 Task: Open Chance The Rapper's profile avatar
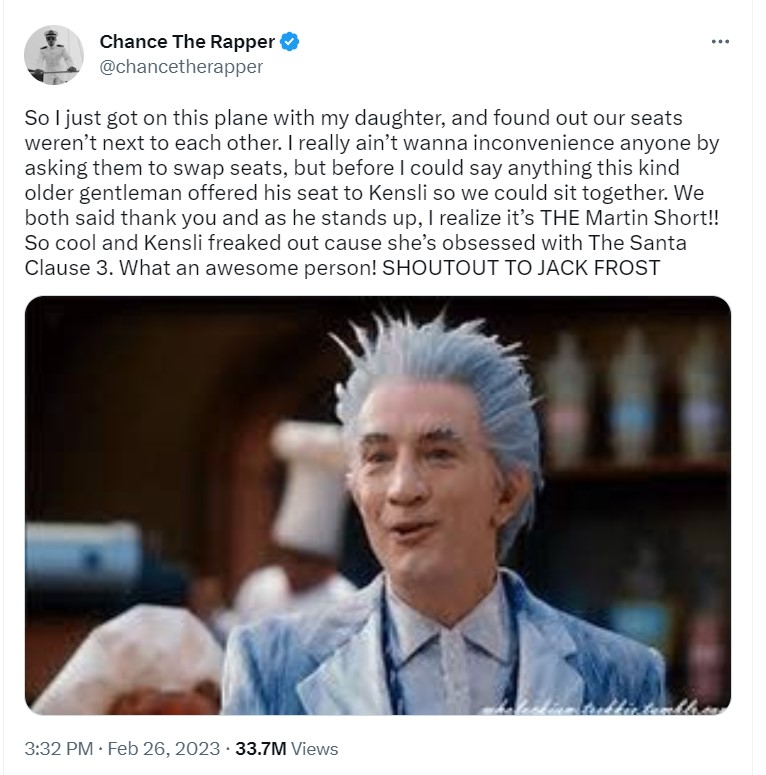click(54, 55)
